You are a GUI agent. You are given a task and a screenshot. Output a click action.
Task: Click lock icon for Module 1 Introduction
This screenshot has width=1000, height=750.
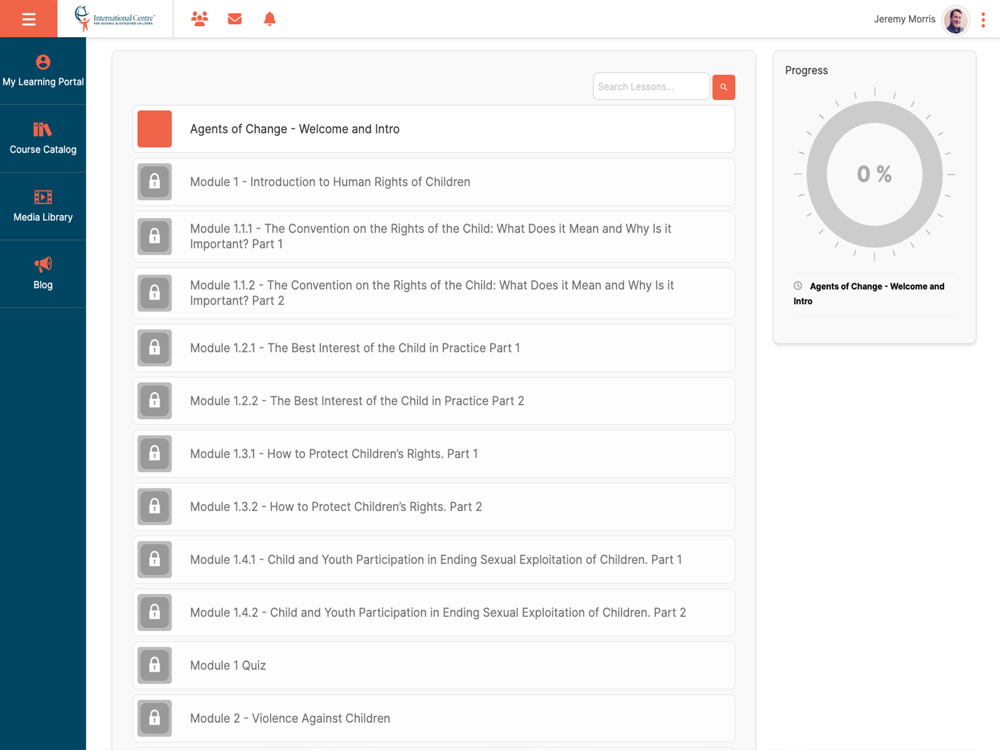point(154,182)
